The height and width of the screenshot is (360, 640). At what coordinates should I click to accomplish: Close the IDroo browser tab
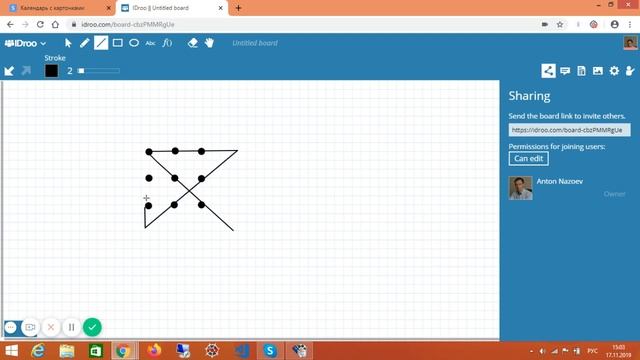coord(220,8)
